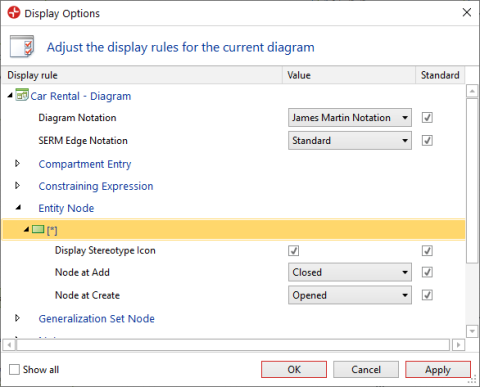Open the Node at Add dropdown
480x387 pixels.
(x=350, y=272)
